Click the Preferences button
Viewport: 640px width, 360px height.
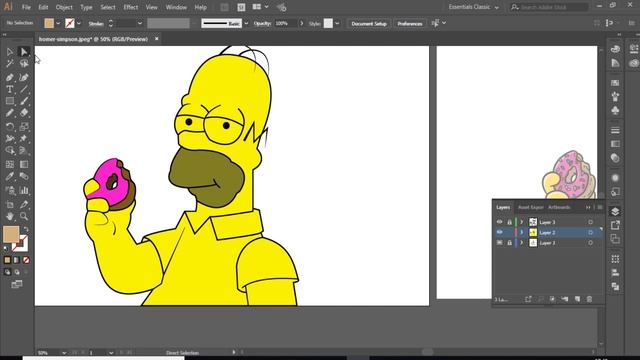[x=410, y=24]
